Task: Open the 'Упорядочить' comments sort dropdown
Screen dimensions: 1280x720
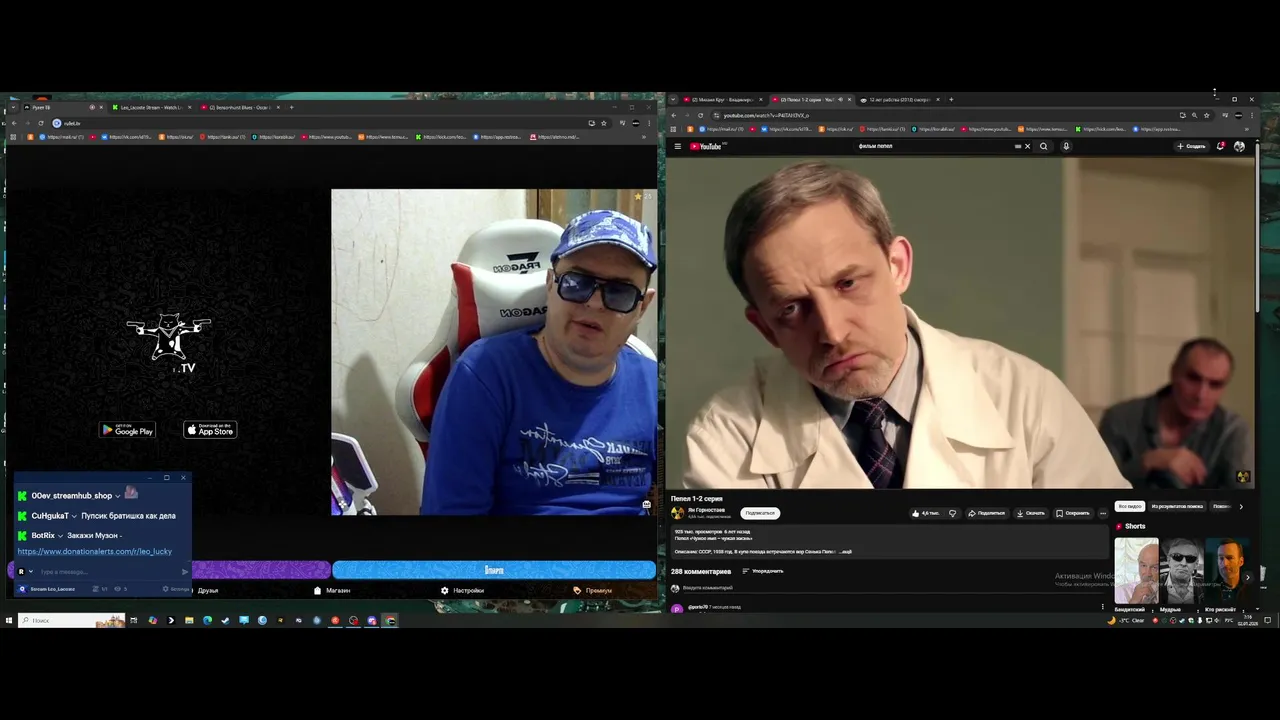Action: tap(763, 571)
